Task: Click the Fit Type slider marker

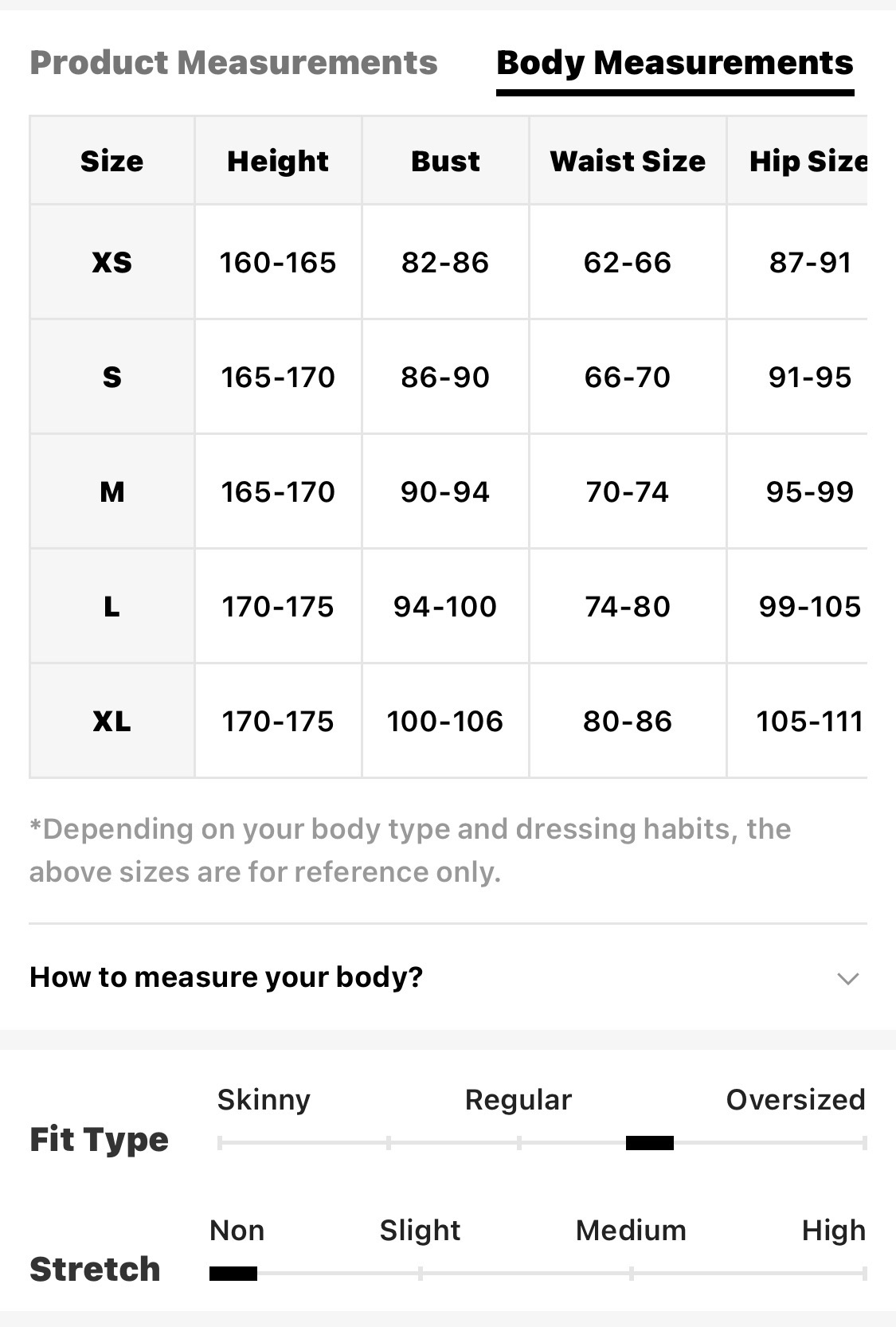Action: pyautogui.click(x=649, y=1144)
